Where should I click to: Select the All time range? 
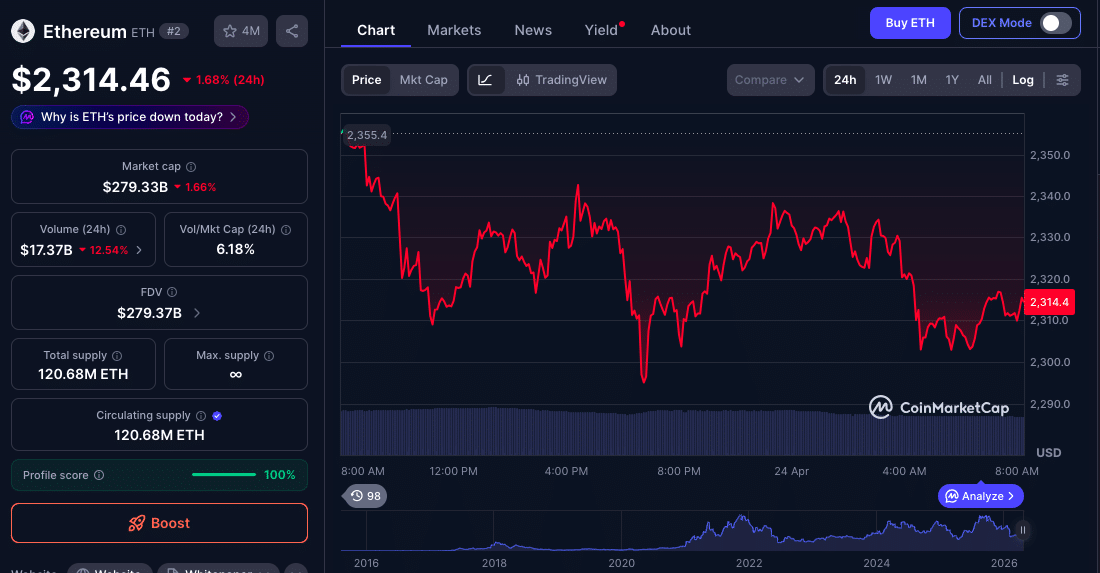click(984, 80)
